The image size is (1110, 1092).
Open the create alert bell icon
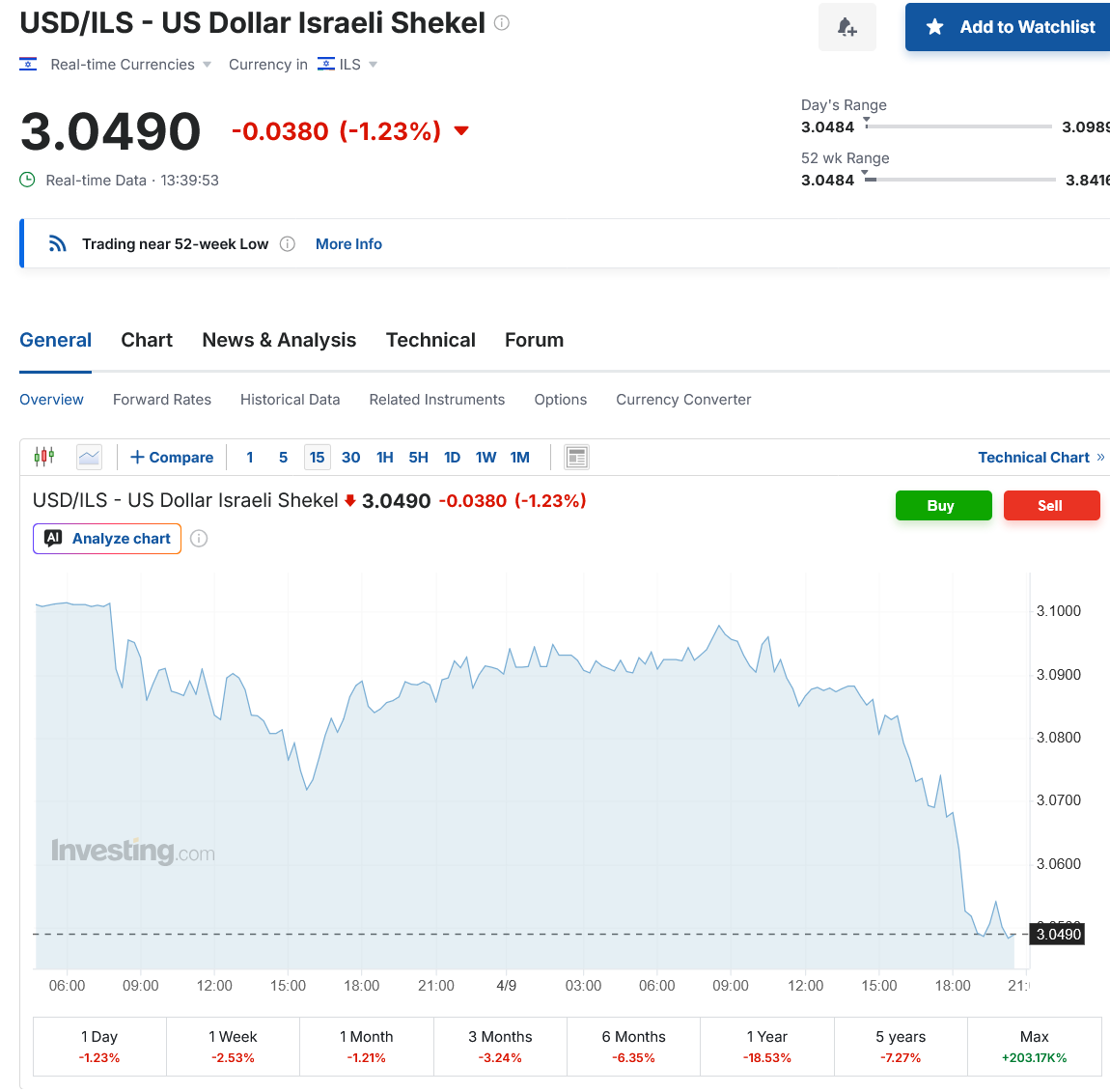(x=846, y=27)
